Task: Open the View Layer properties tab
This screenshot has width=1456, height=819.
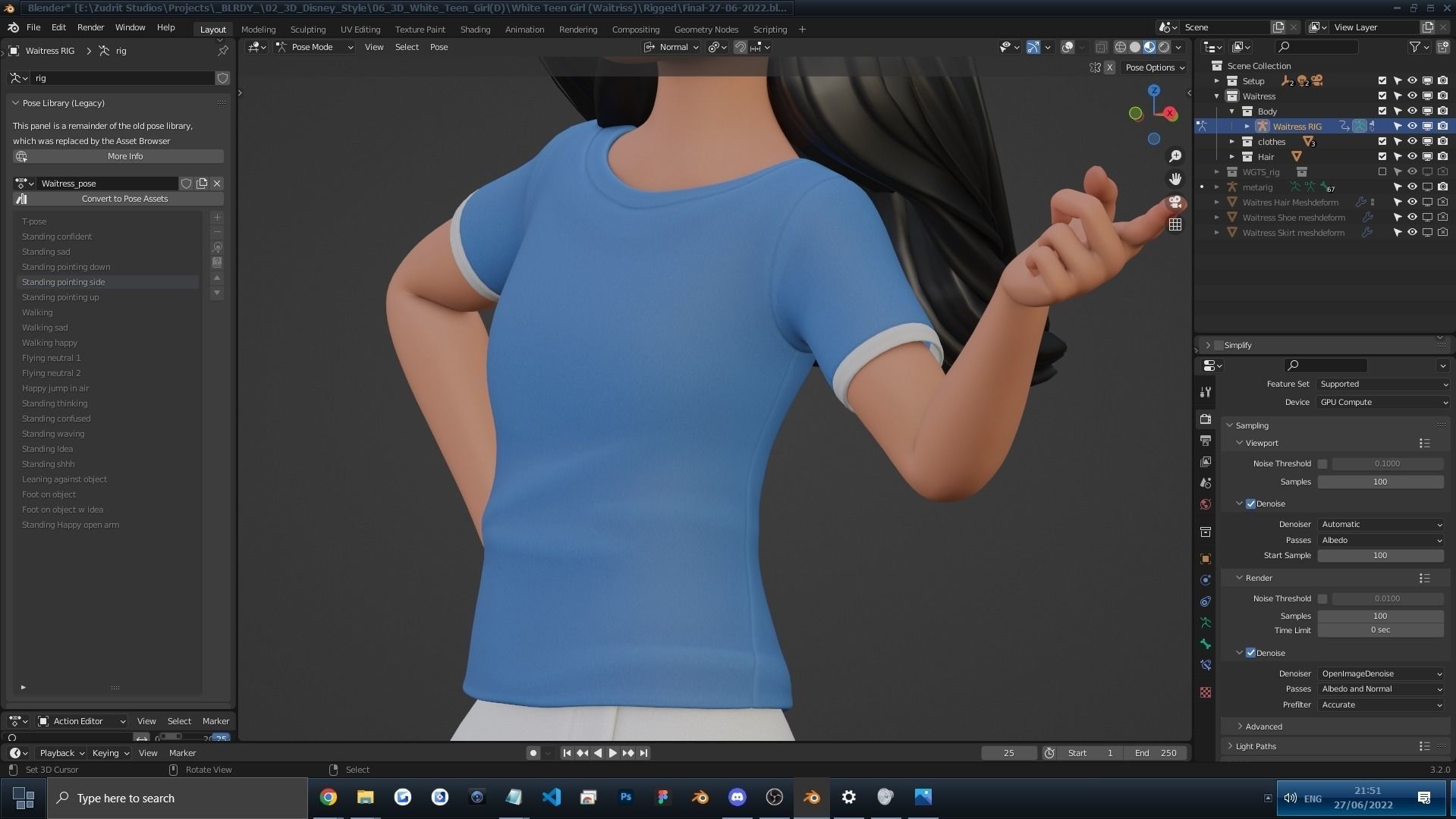Action: coord(1205,462)
